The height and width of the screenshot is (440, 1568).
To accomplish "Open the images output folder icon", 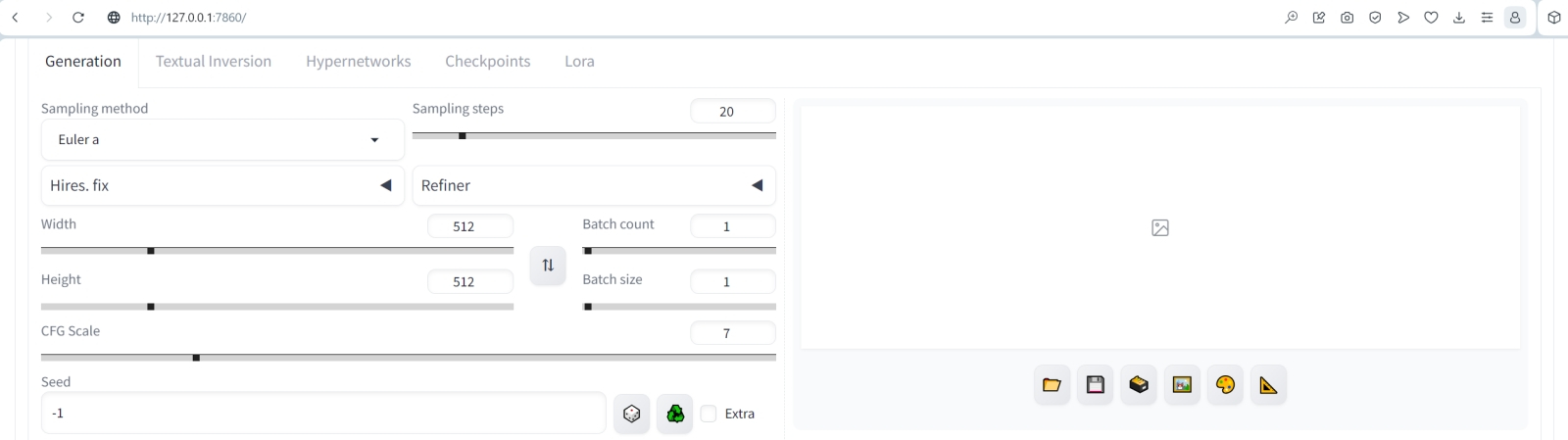I will (x=1052, y=385).
